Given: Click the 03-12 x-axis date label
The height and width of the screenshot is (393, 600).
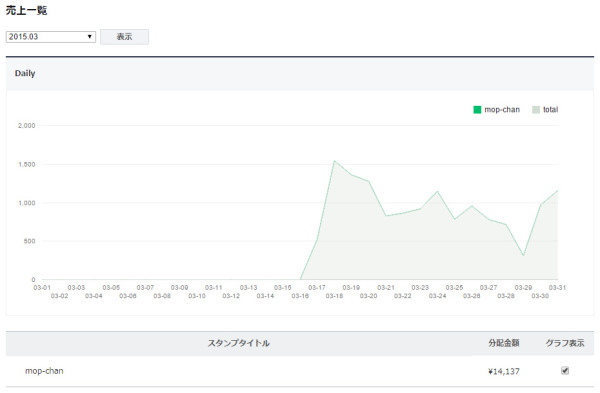Looking at the screenshot, I should click(231, 296).
